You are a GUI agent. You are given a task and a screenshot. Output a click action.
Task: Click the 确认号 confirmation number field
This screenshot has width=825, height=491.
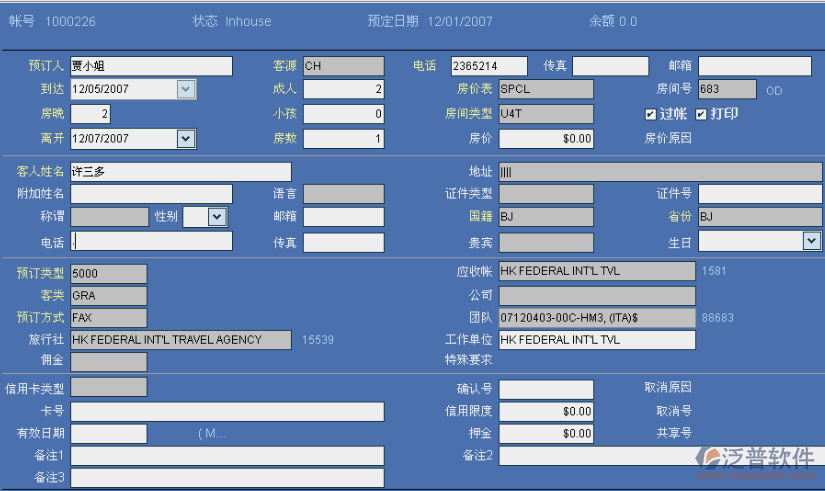[546, 389]
